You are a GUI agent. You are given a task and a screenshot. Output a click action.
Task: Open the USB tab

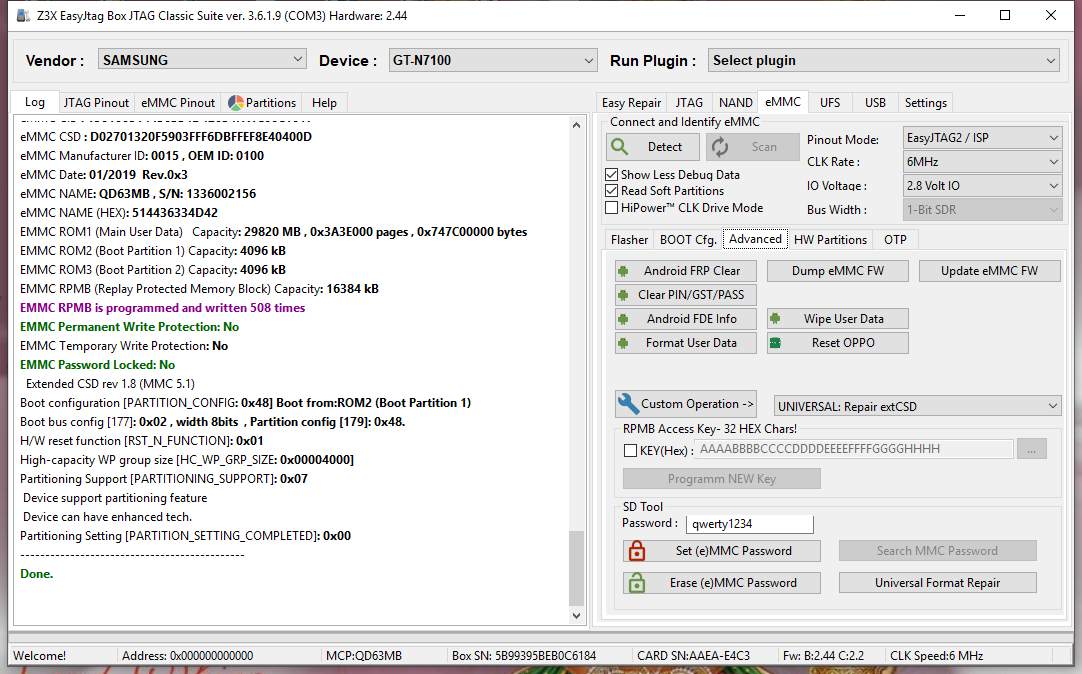[x=875, y=103]
